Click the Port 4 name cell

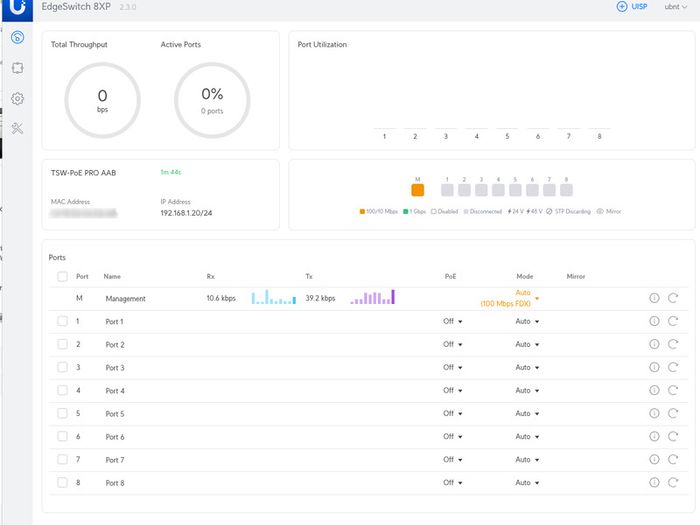point(115,391)
